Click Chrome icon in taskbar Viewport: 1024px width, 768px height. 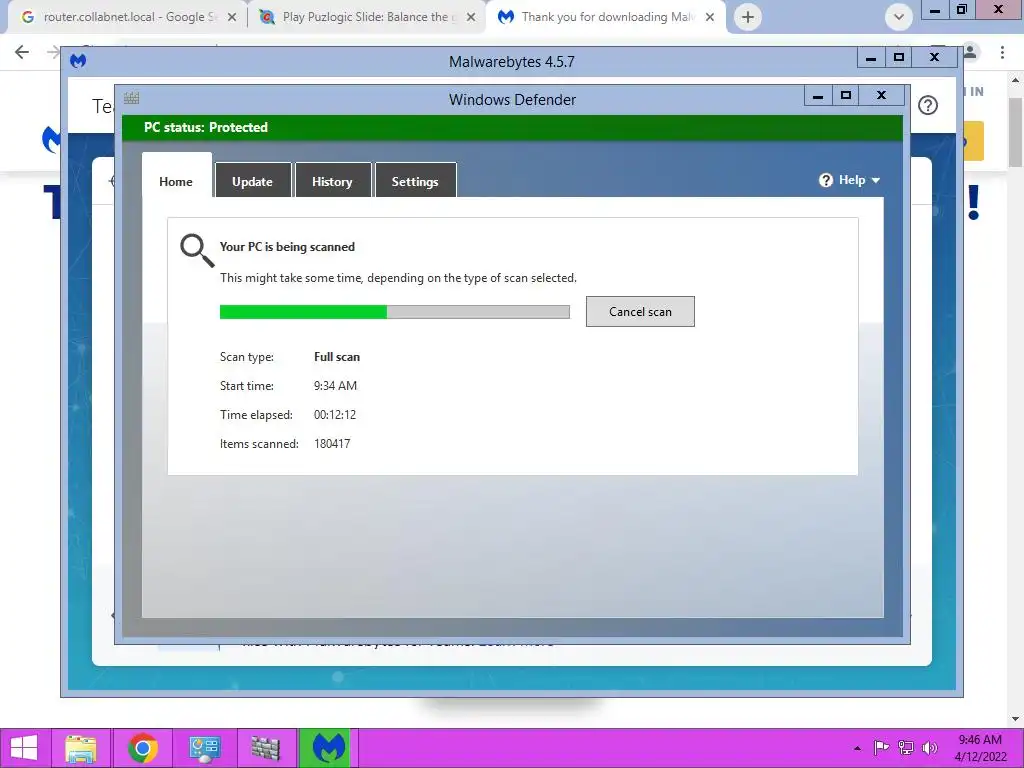143,748
